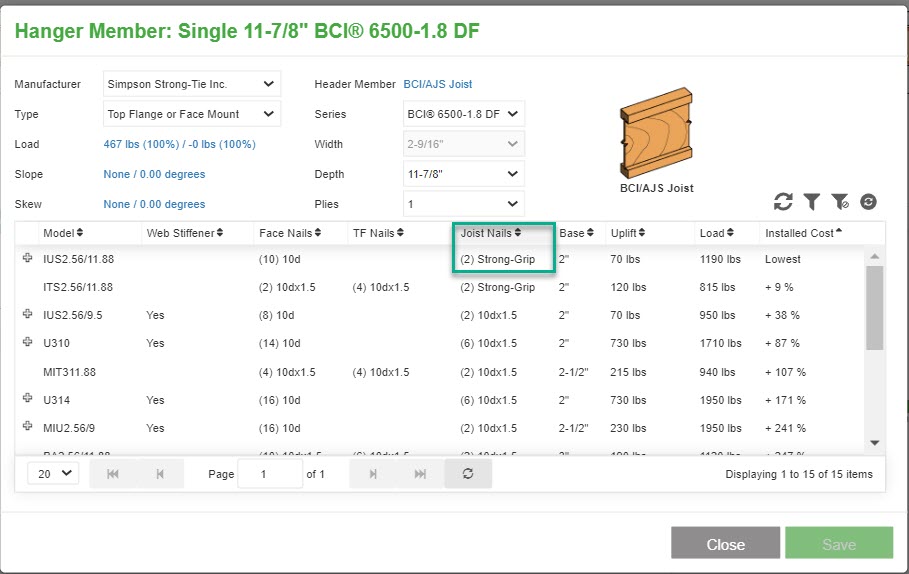Click the + 241 % installed cost cell
Image resolution: width=909 pixels, height=574 pixels.
786,428
